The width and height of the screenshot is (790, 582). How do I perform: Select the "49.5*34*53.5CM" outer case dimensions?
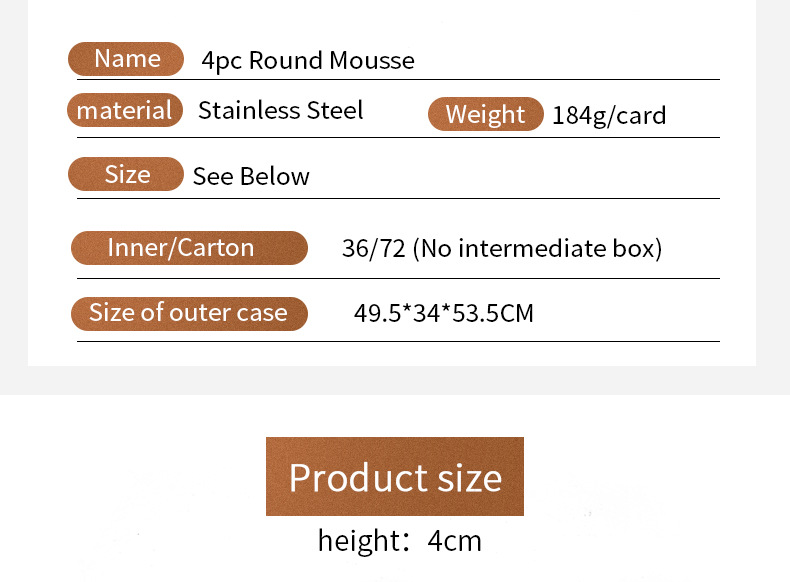[x=443, y=314]
